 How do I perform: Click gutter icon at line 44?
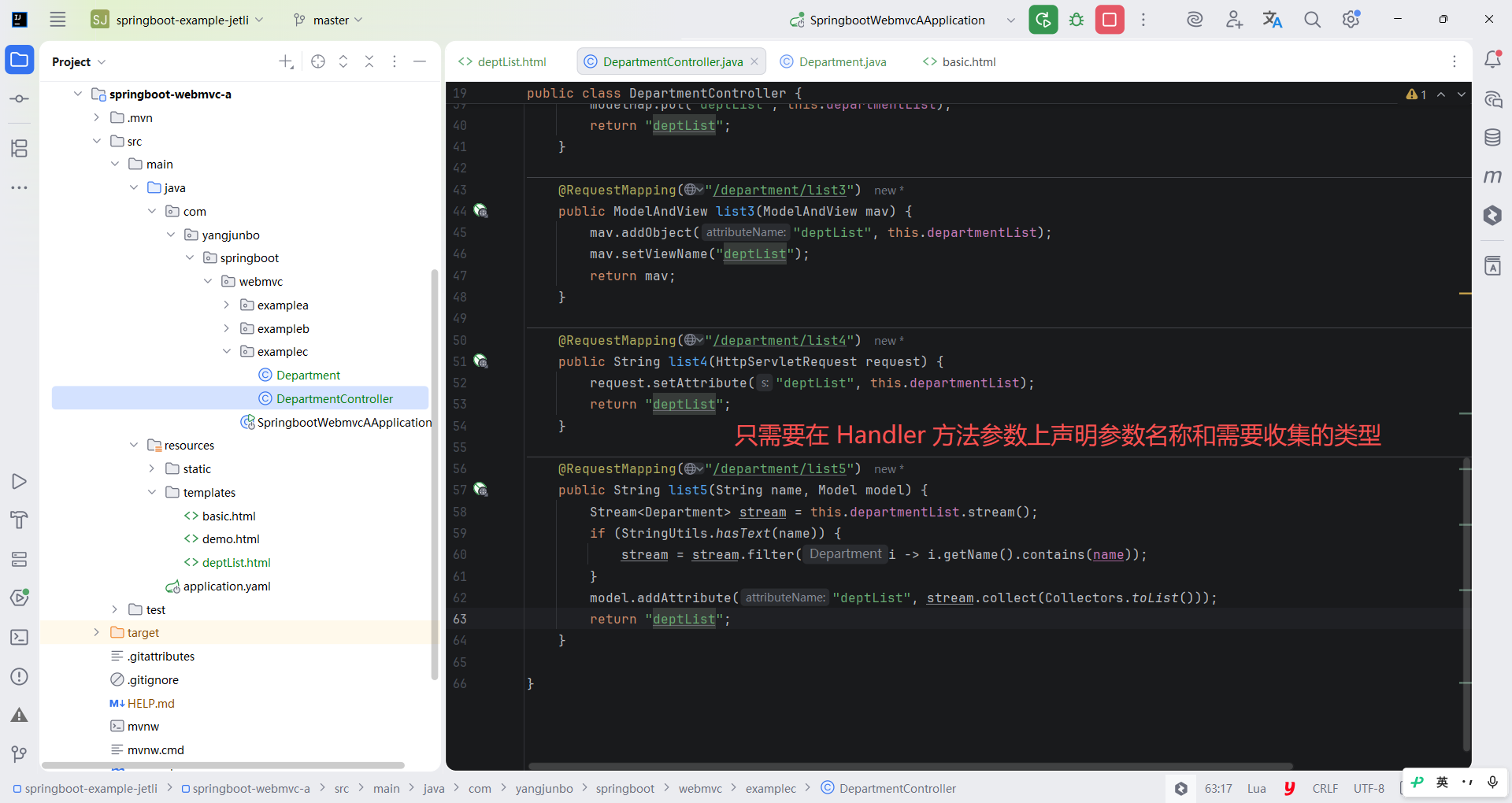tap(480, 211)
